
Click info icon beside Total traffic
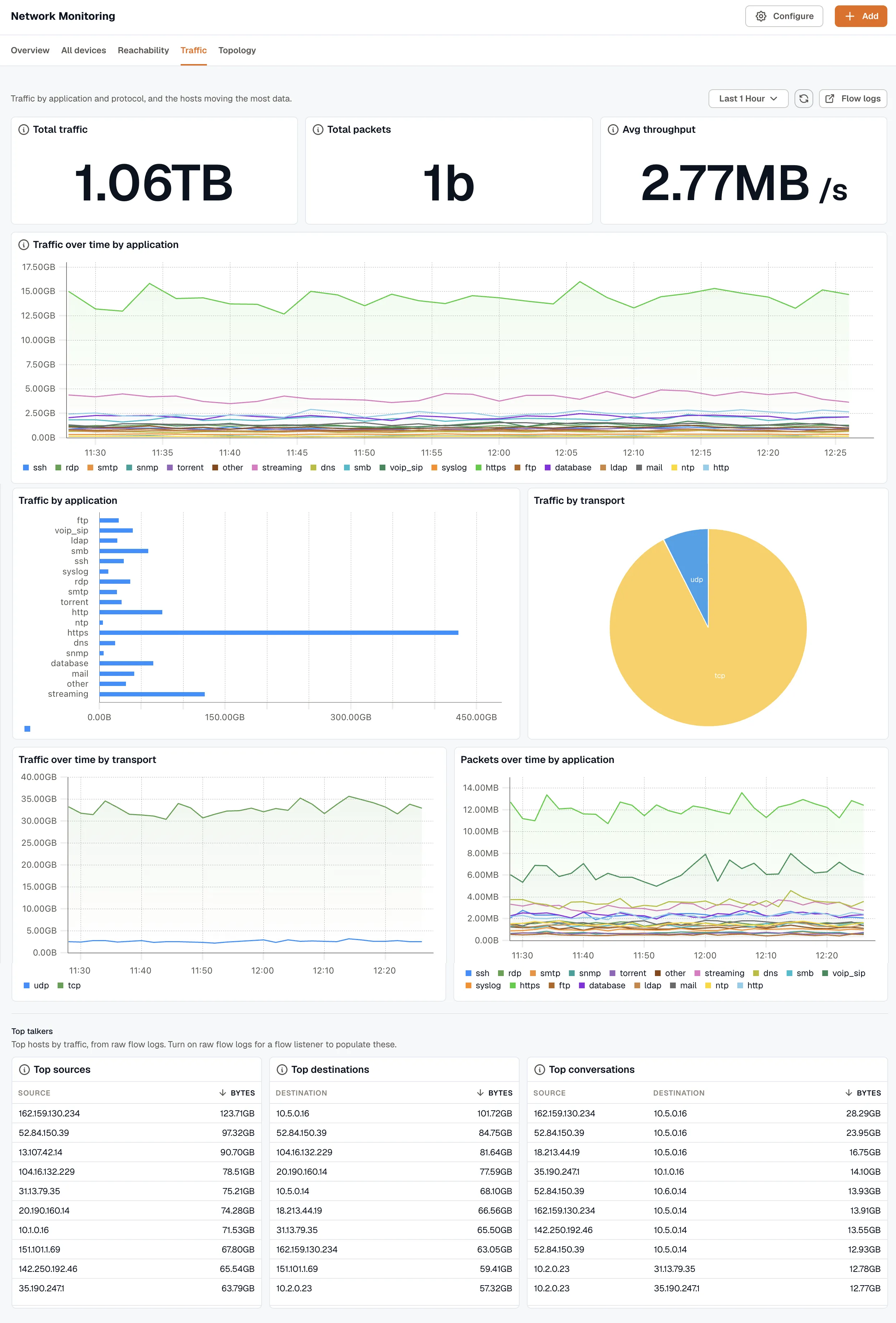[x=24, y=130]
